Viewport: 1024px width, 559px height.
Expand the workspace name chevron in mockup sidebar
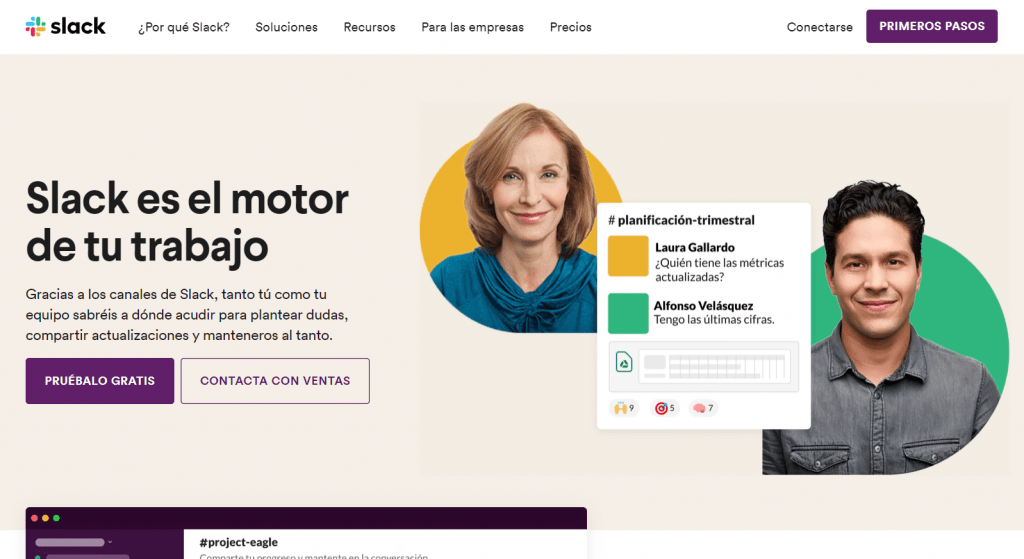[110, 542]
